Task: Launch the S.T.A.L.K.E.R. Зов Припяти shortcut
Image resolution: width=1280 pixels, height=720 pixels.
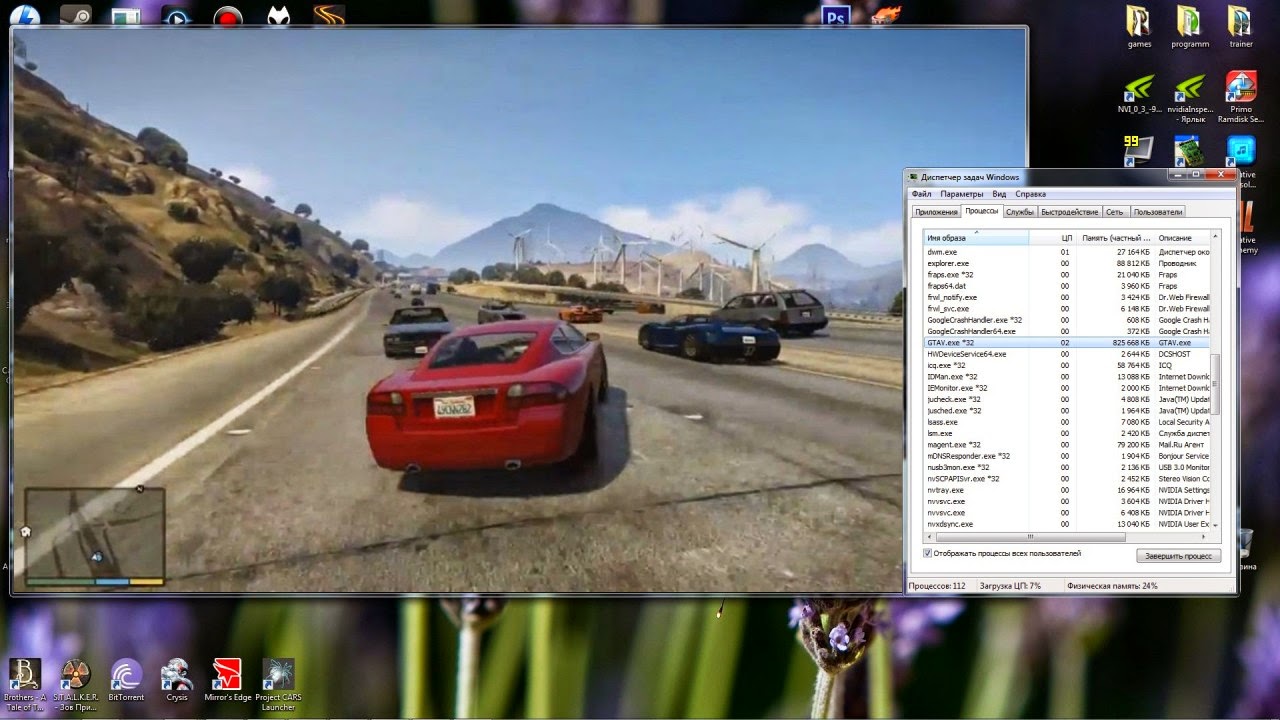Action: point(75,683)
